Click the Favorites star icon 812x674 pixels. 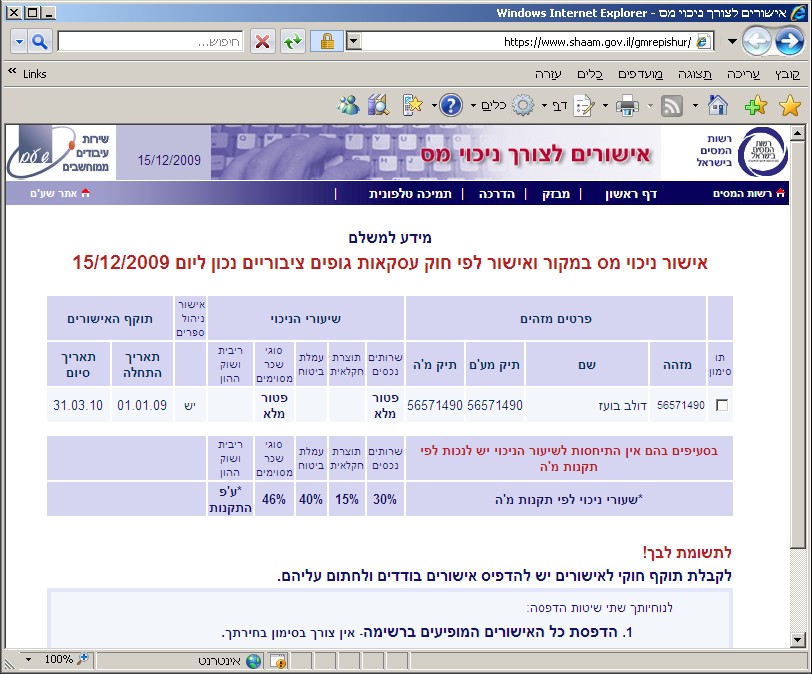click(x=790, y=105)
